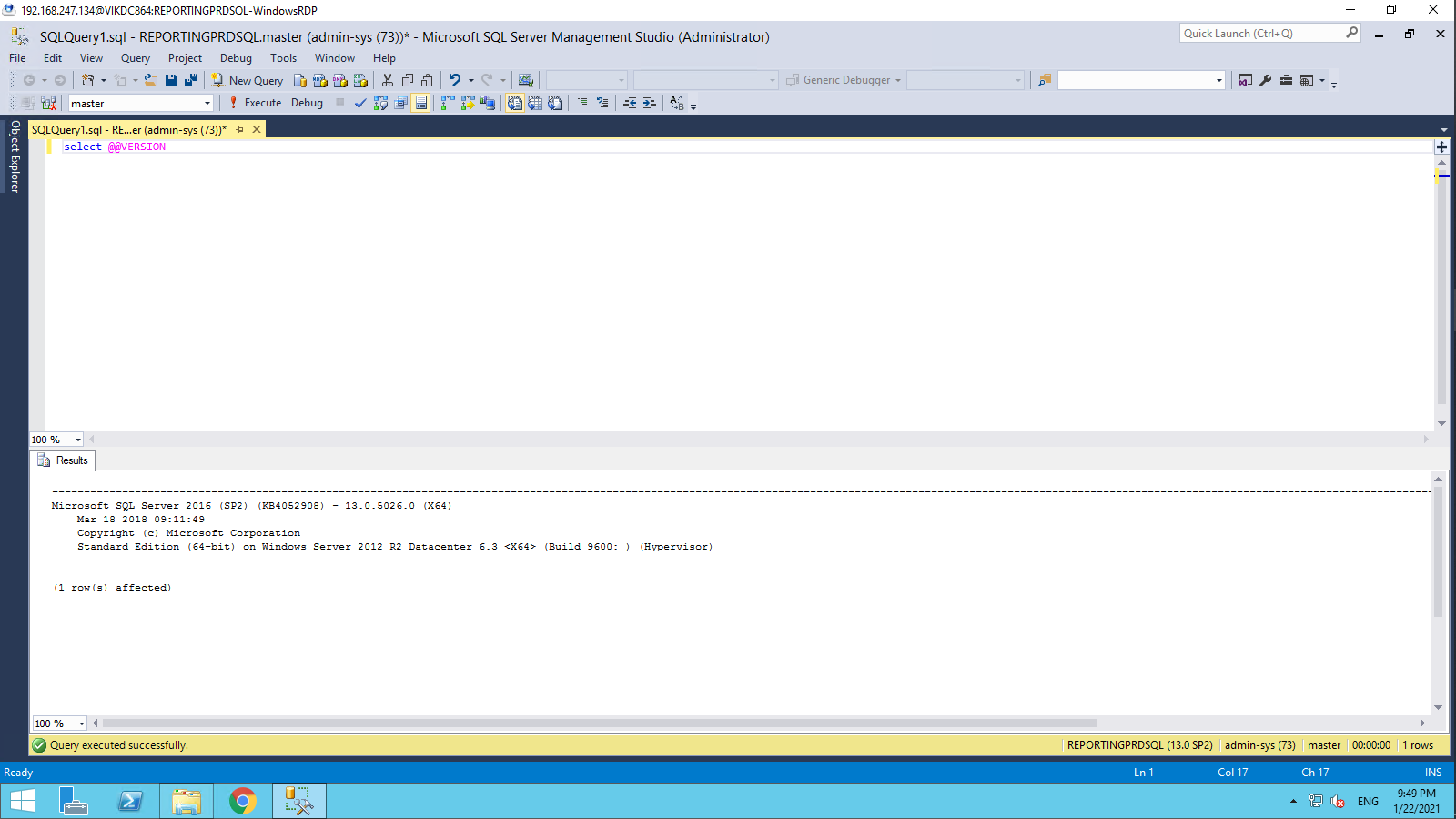Select Results to Grid output mode

click(535, 103)
